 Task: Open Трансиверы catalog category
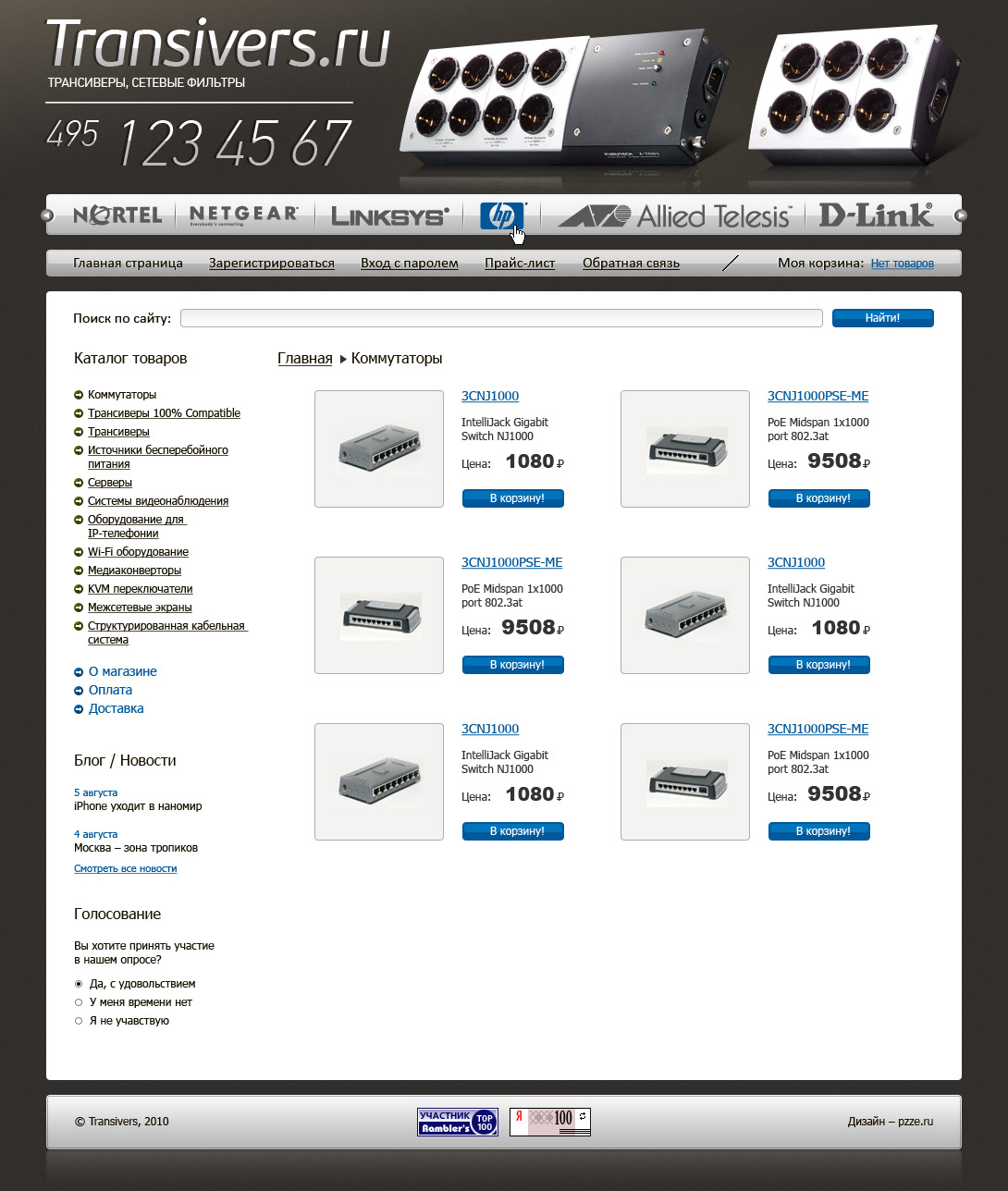118,432
